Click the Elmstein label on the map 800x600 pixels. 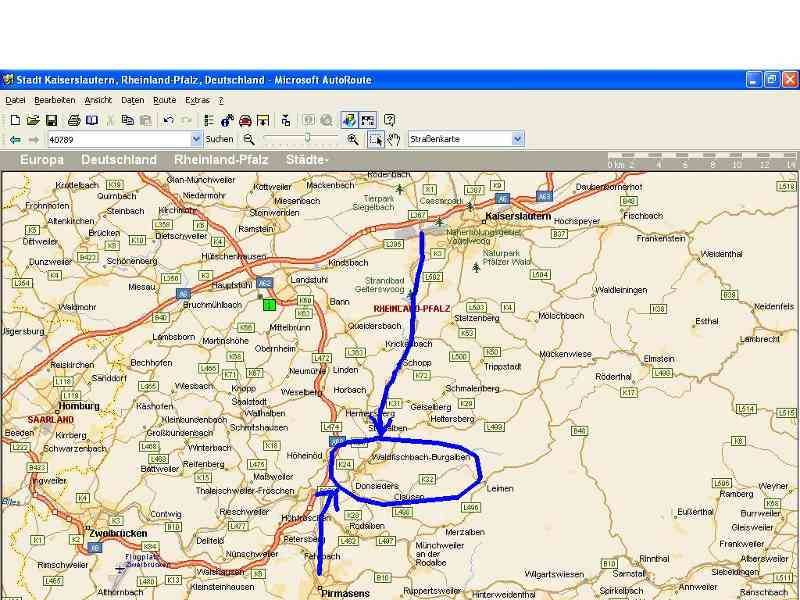659,359
